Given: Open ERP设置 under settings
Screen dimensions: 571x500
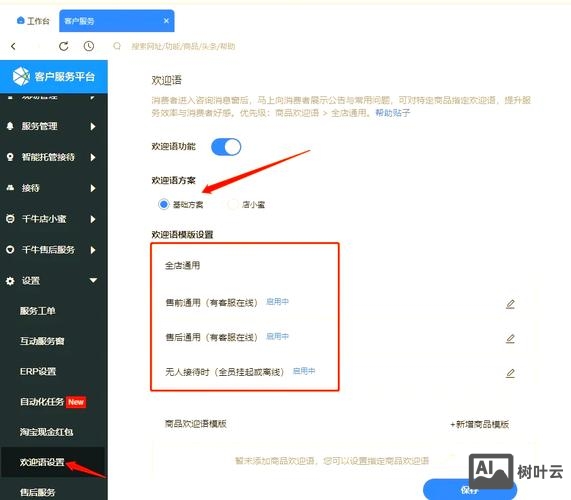Looking at the screenshot, I should (x=38, y=371).
